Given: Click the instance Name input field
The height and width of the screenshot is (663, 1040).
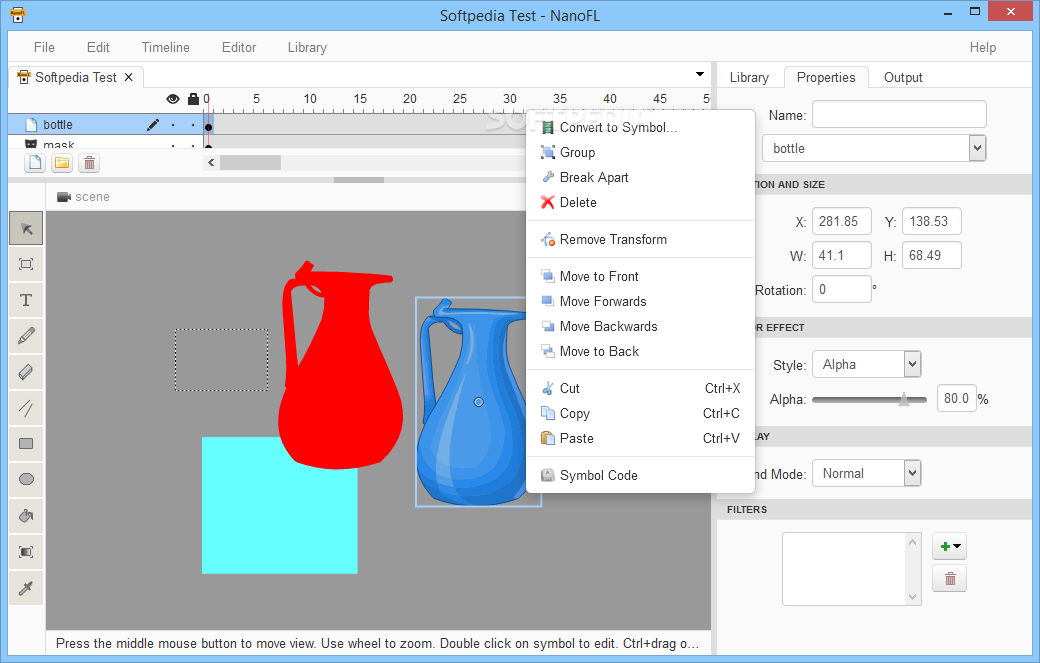Looking at the screenshot, I should click(899, 114).
